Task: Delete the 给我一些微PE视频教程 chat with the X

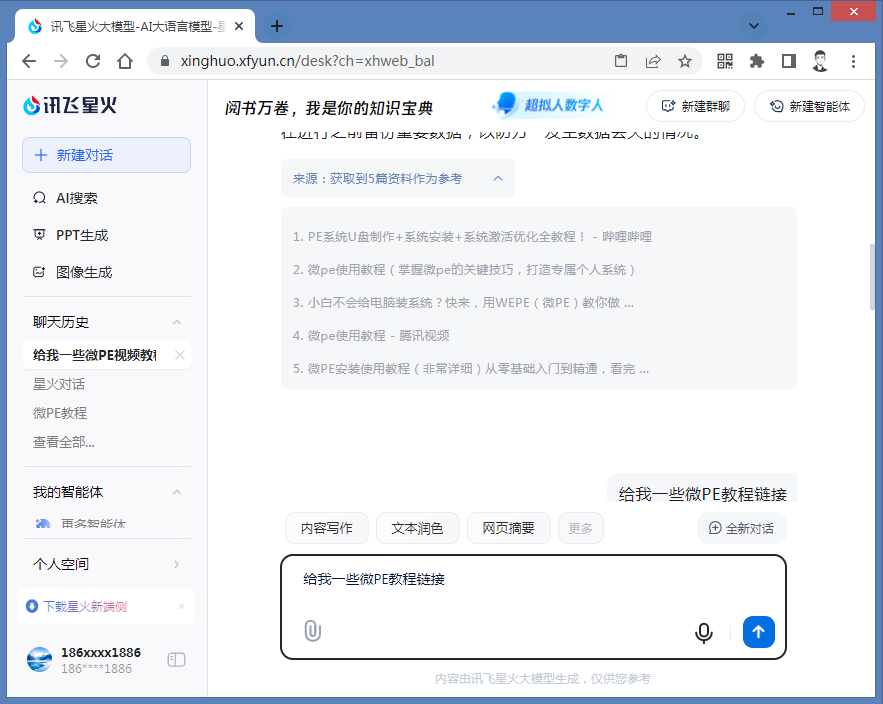Action: click(180, 355)
